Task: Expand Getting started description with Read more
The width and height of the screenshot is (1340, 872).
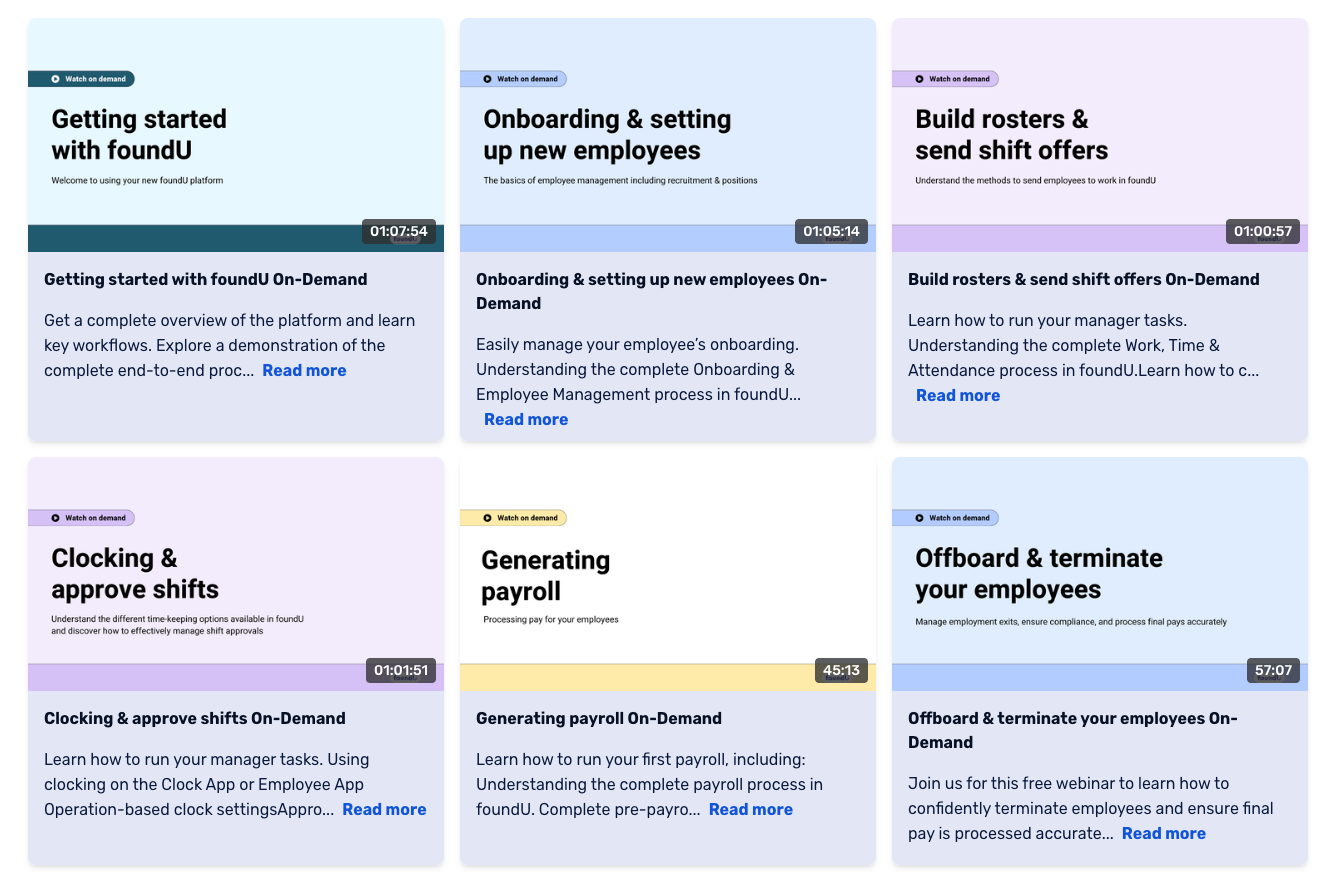Action: click(x=304, y=370)
